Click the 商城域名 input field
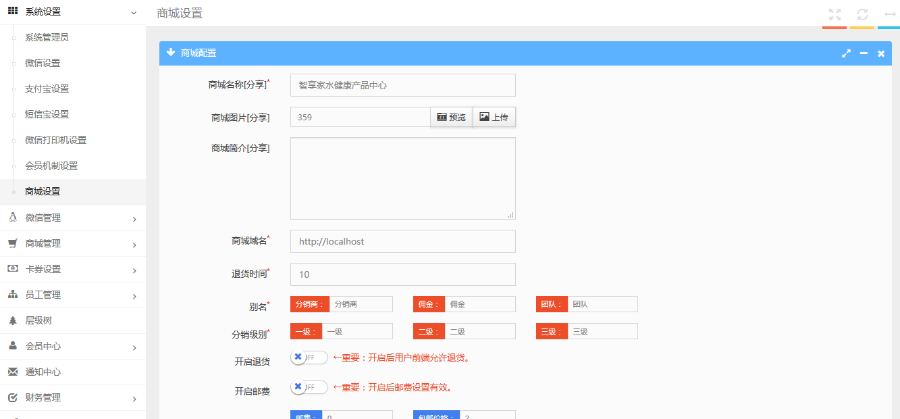Viewport: 900px width, 419px height. coord(402,242)
